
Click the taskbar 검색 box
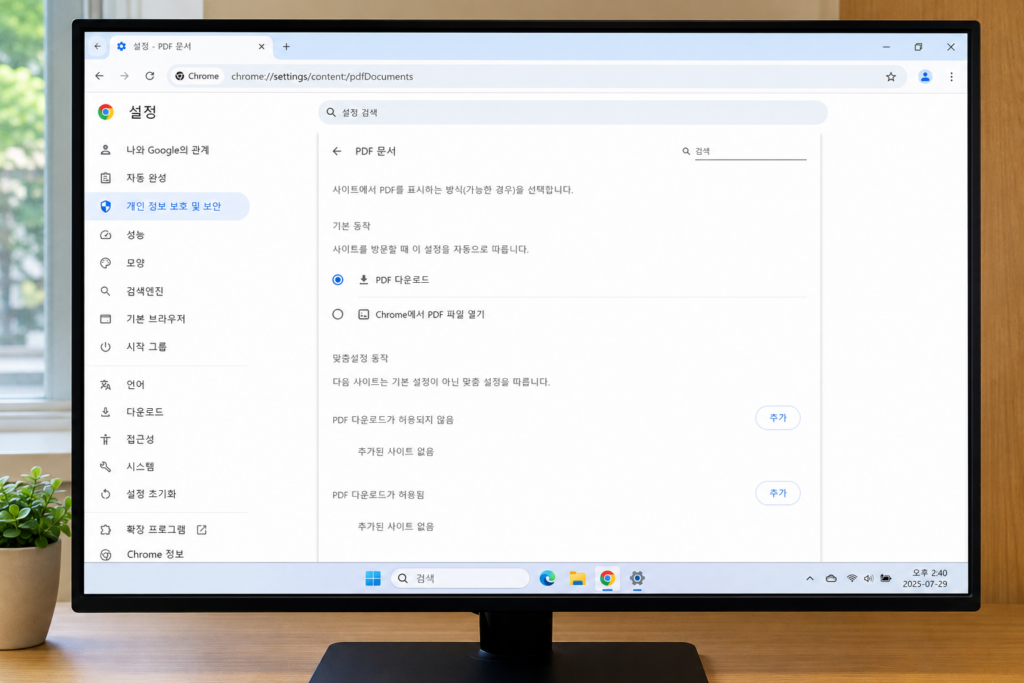click(x=460, y=578)
